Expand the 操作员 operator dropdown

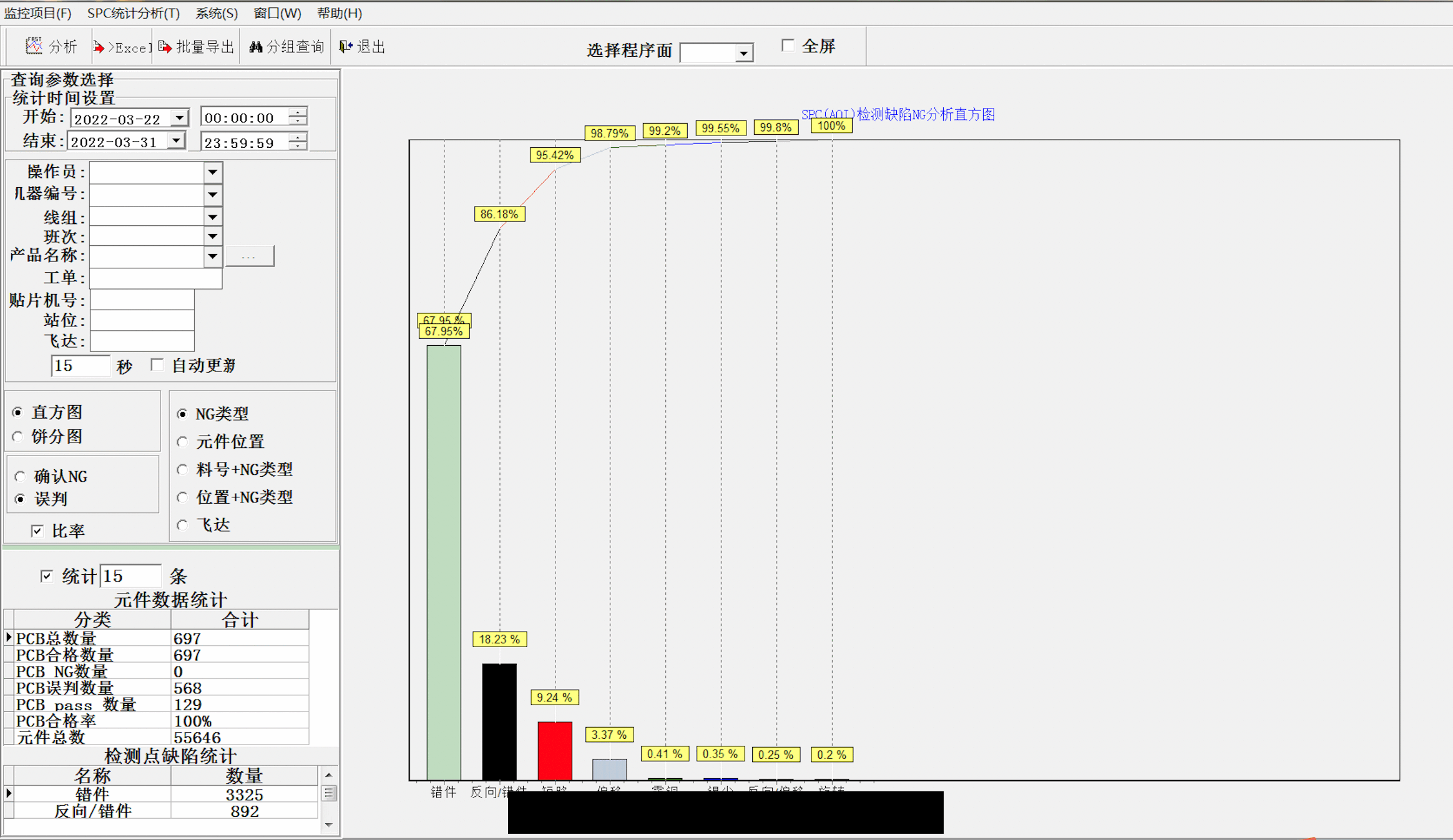click(x=212, y=172)
